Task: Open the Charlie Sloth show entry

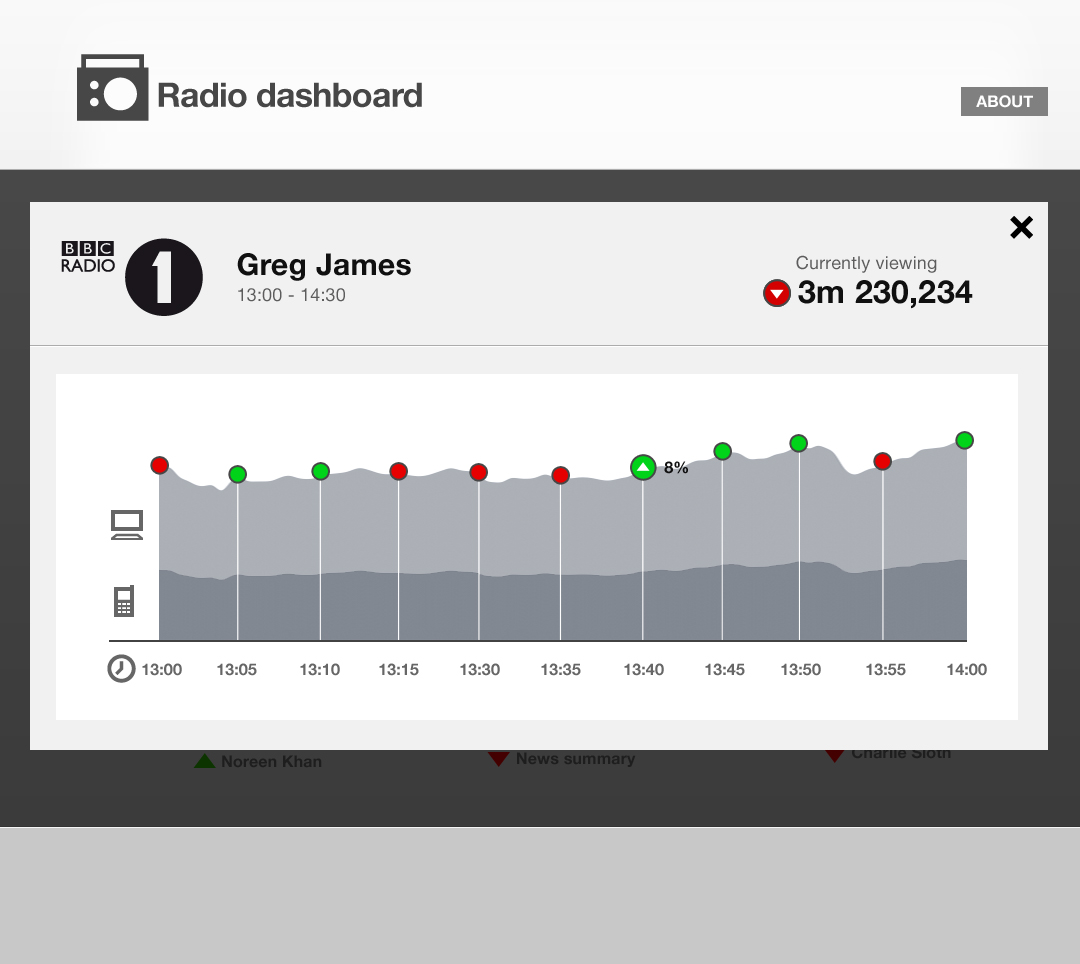Action: pyautogui.click(x=897, y=753)
